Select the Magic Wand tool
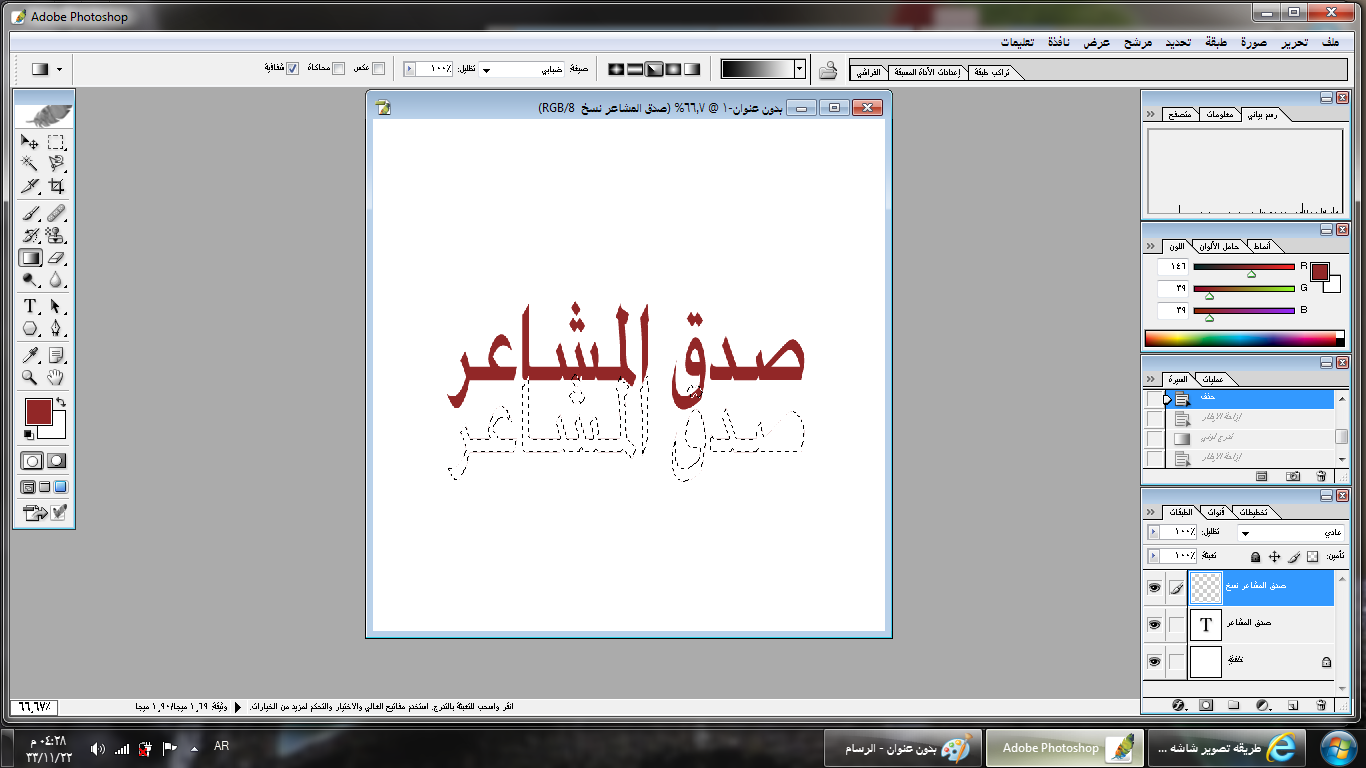The image size is (1366, 768). pos(30,164)
